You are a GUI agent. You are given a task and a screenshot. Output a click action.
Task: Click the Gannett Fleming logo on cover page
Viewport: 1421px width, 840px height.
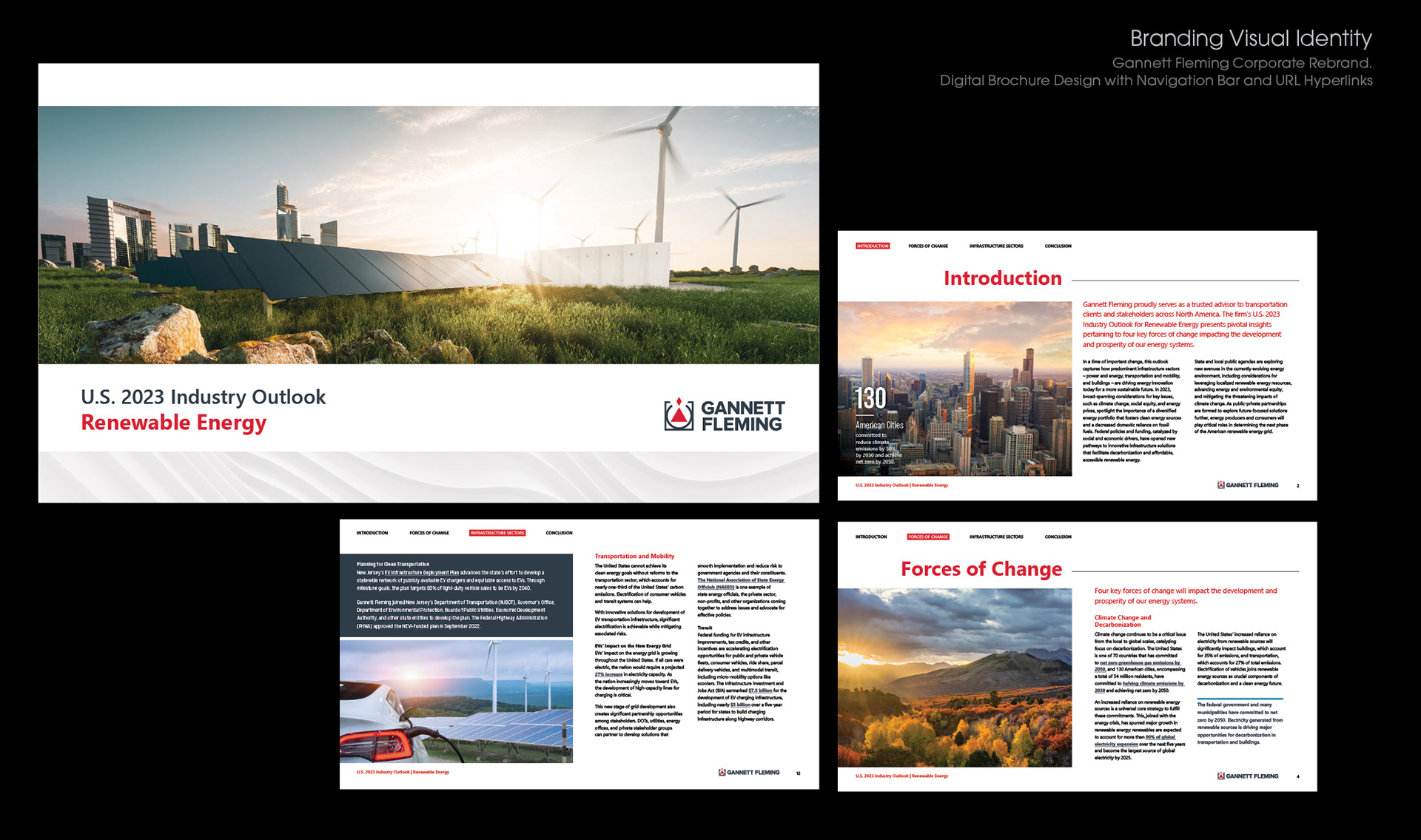pyautogui.click(x=724, y=415)
